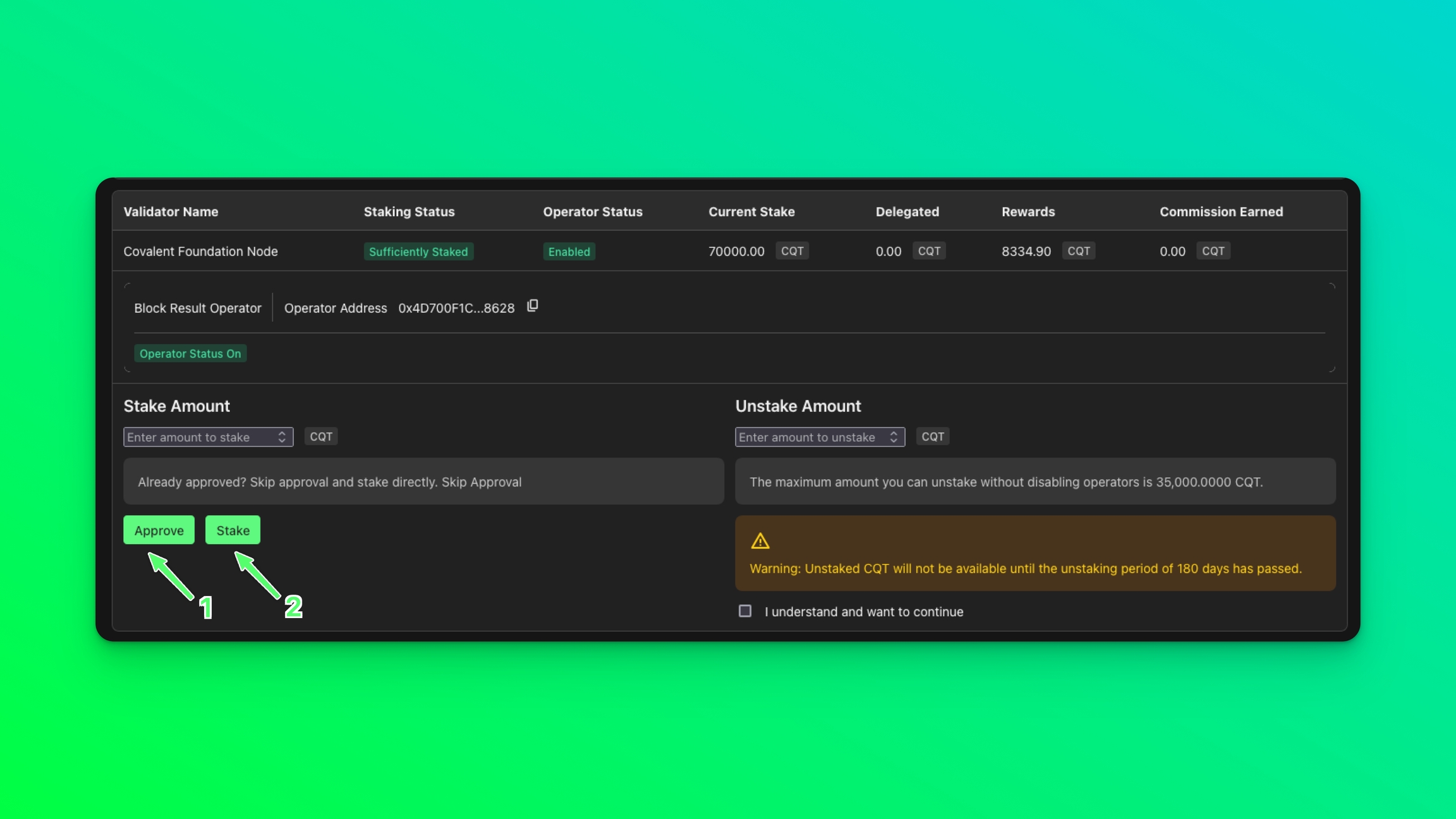Click the stake amount stepper arrows
The height and width of the screenshot is (819, 1456).
coord(282,437)
